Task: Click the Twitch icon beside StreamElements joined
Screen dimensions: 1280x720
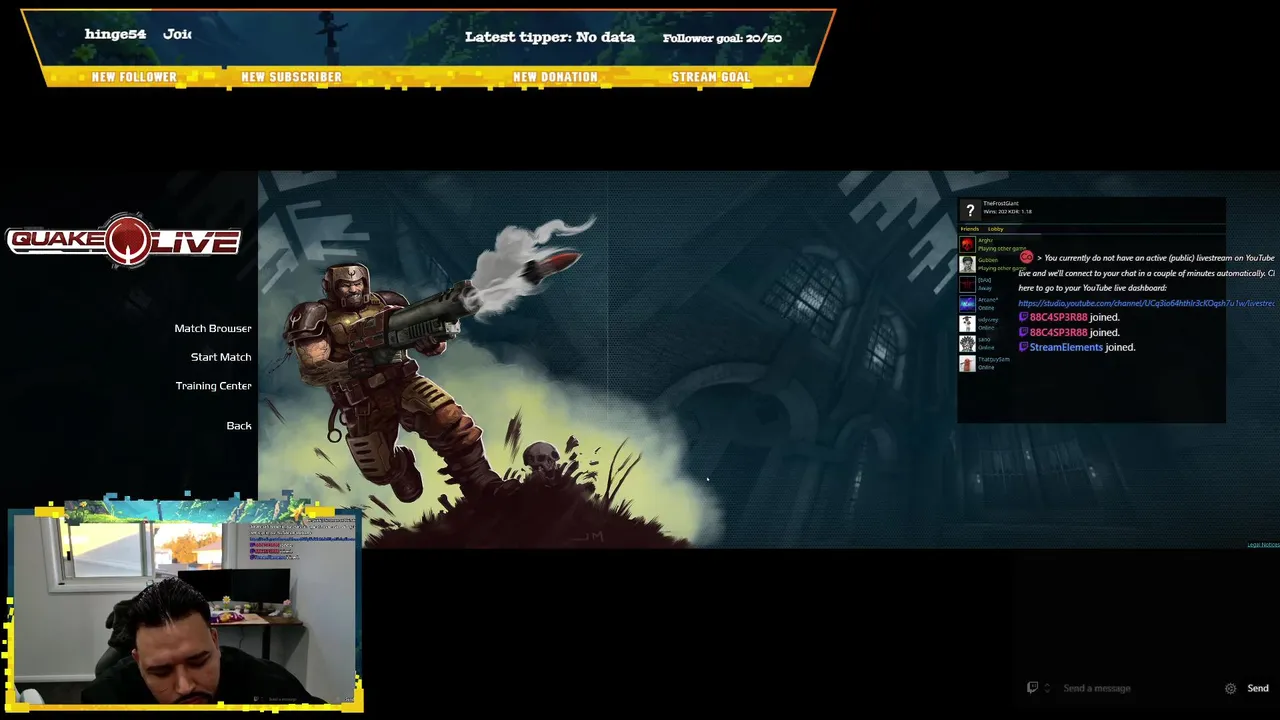Action: (1023, 347)
